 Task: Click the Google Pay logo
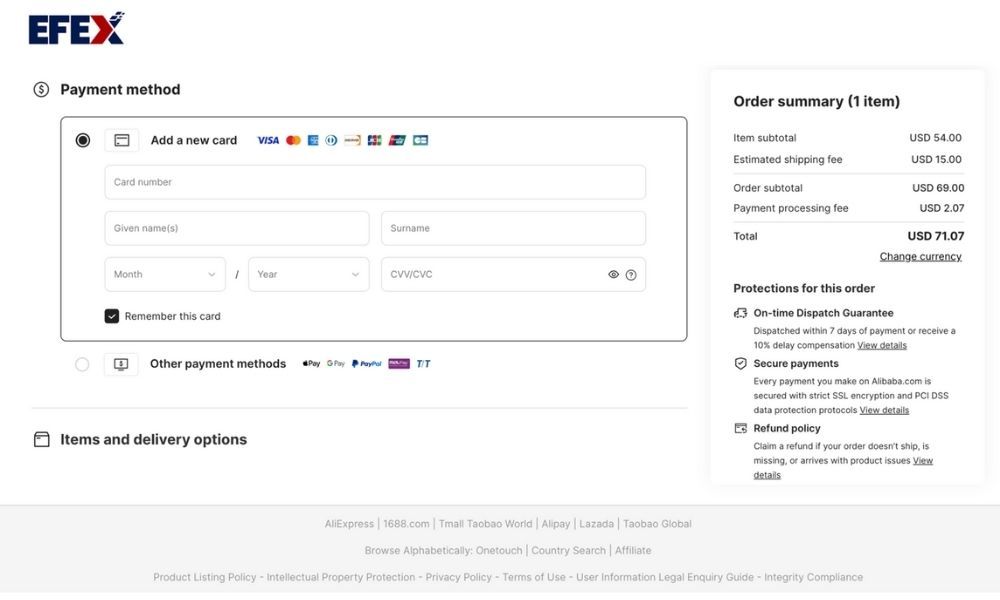point(336,363)
